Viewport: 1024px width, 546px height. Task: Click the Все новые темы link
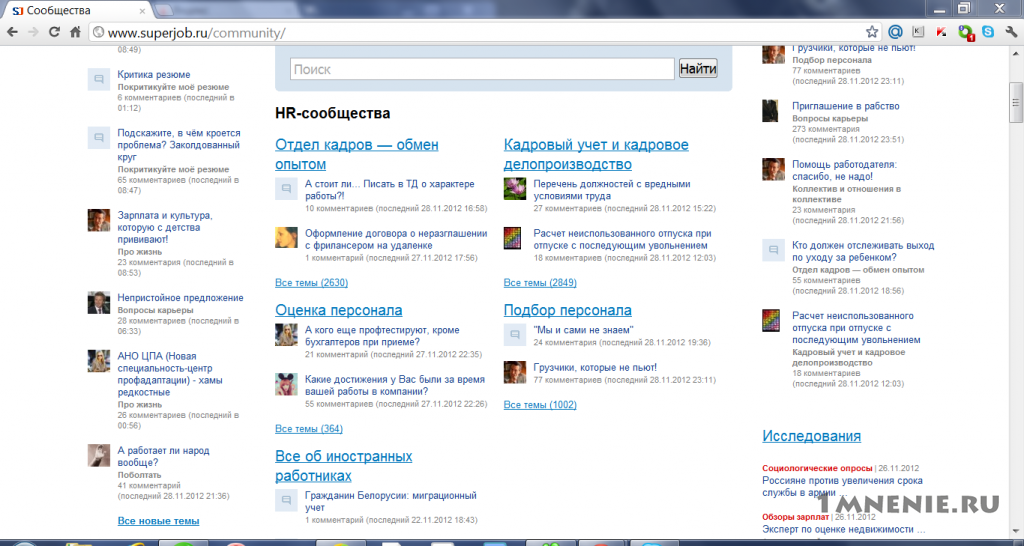click(159, 521)
